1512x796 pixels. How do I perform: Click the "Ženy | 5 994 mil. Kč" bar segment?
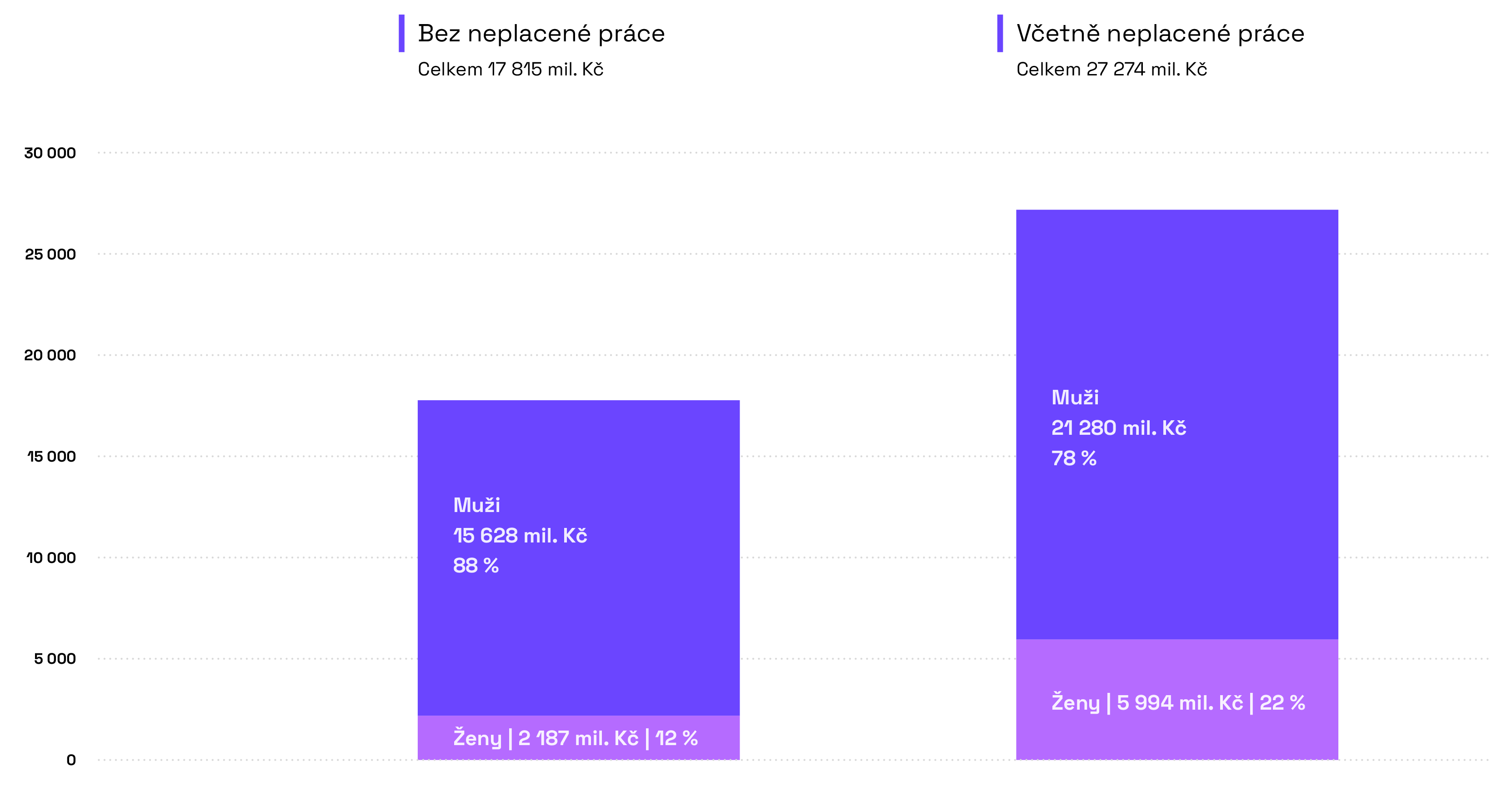[x=1177, y=702]
